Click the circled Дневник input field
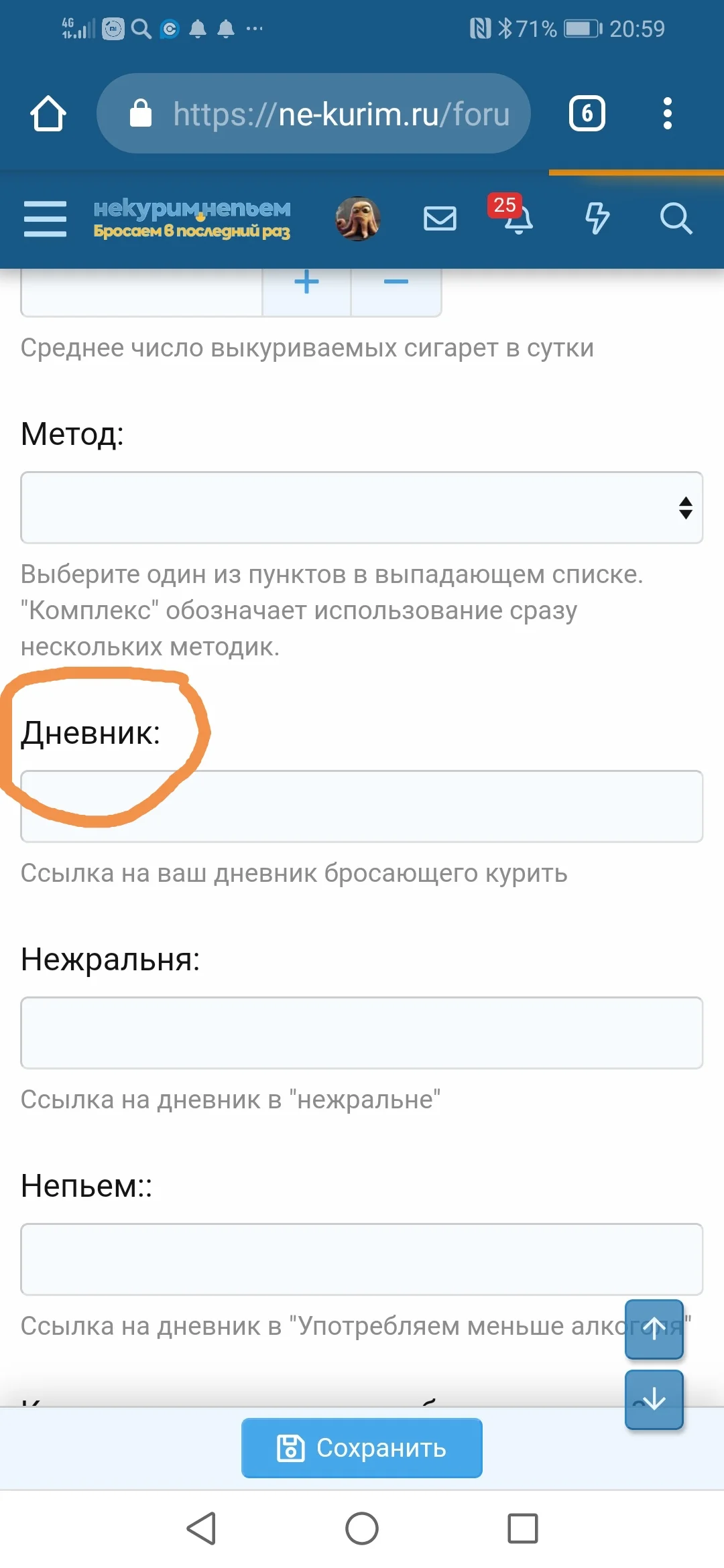This screenshot has width=724, height=1568. click(x=362, y=806)
